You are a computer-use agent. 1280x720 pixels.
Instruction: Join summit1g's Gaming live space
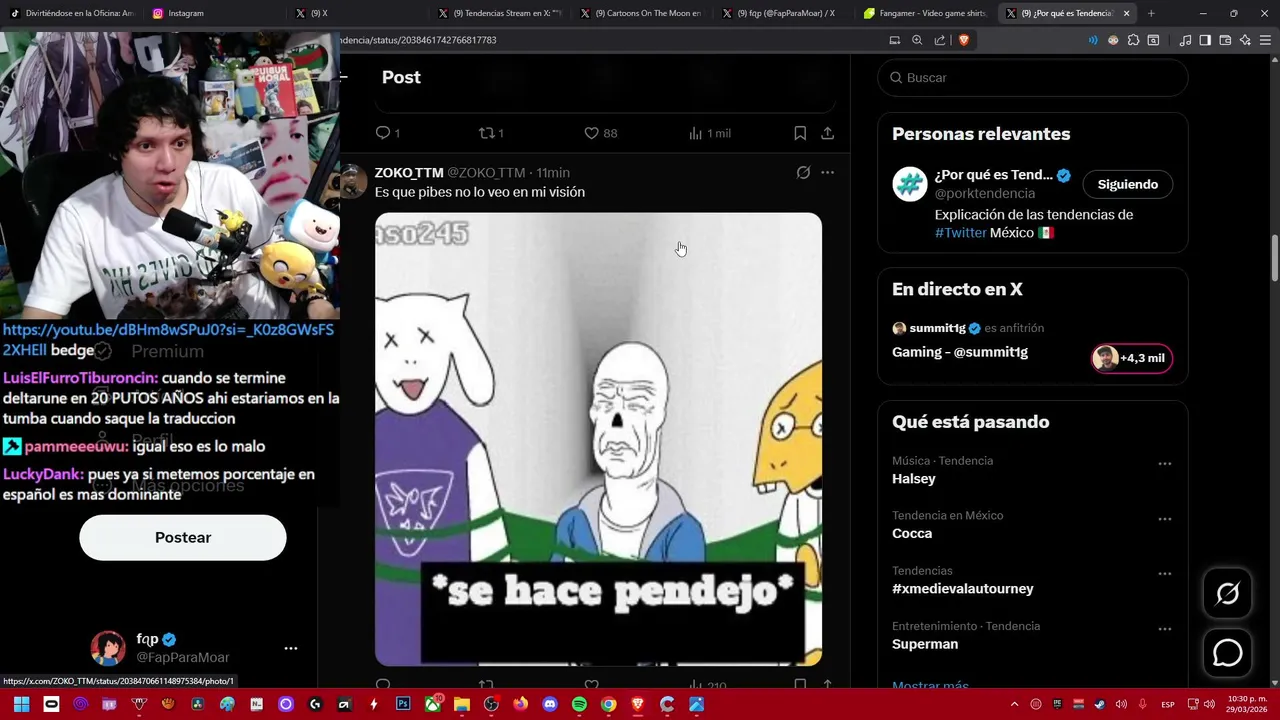point(960,352)
